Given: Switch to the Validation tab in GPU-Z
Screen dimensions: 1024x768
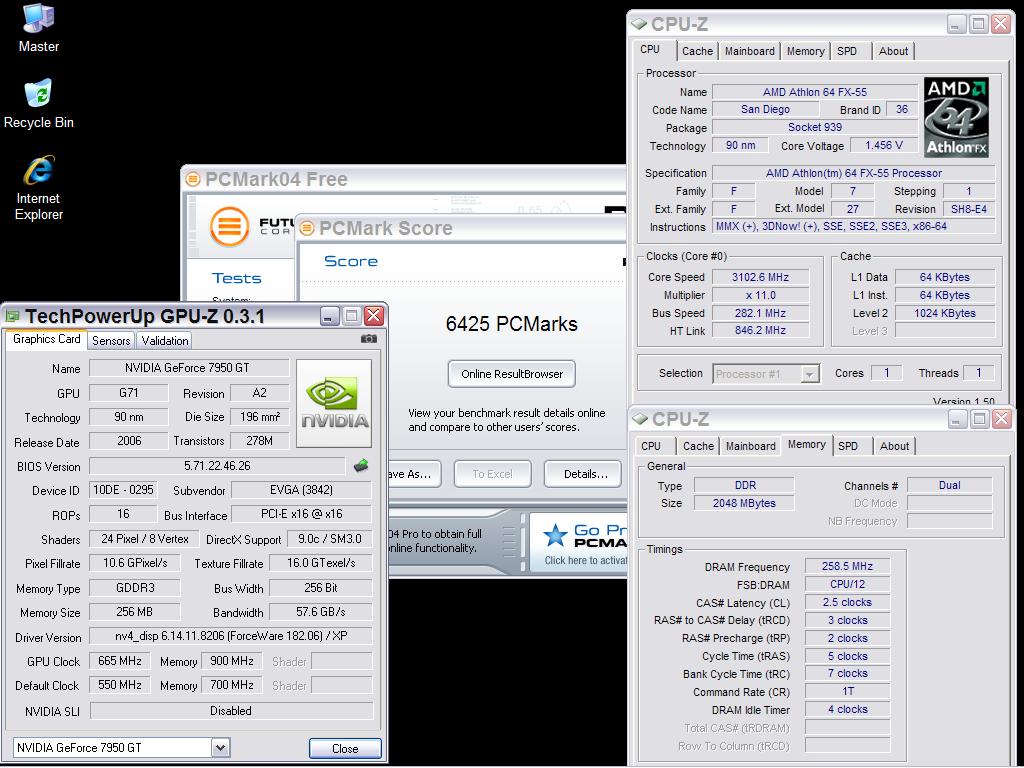Looking at the screenshot, I should click(x=165, y=340).
